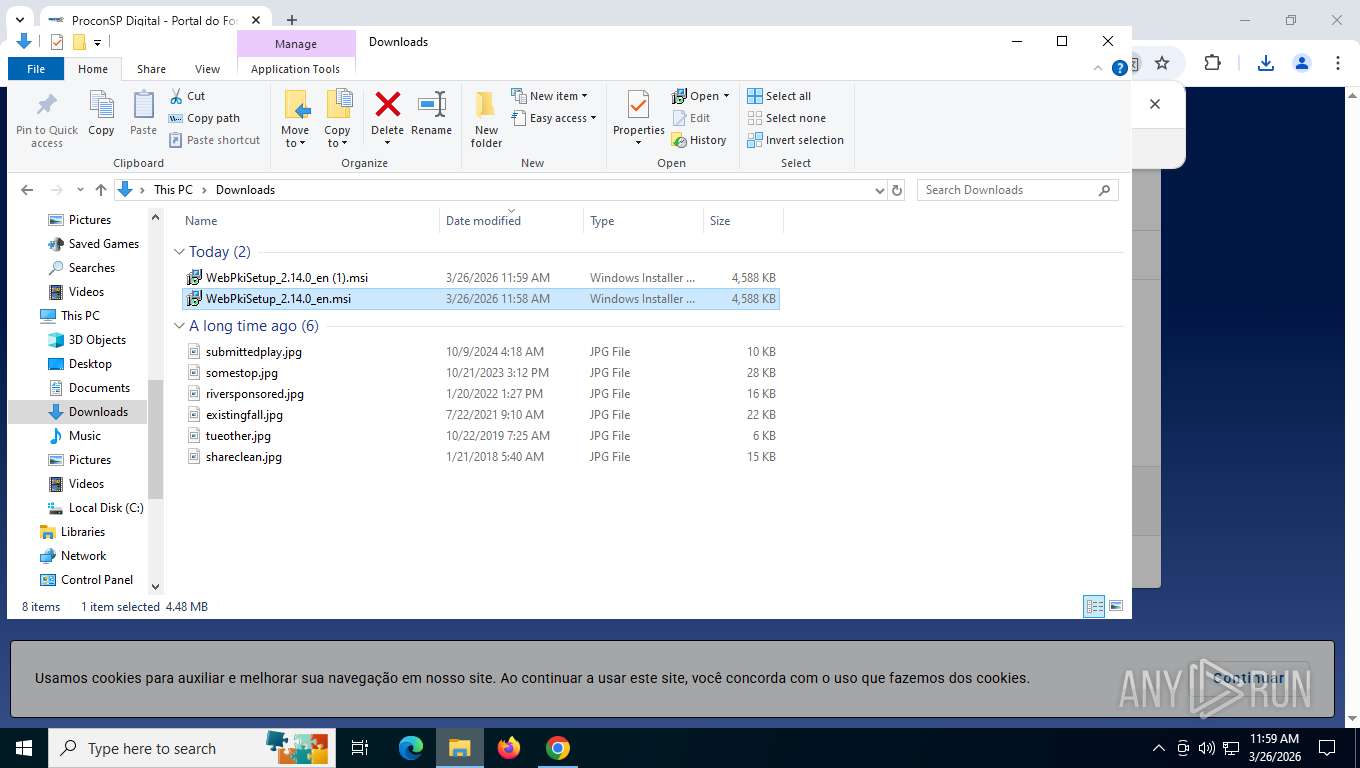Click This PC in the address breadcrumb

click(173, 190)
